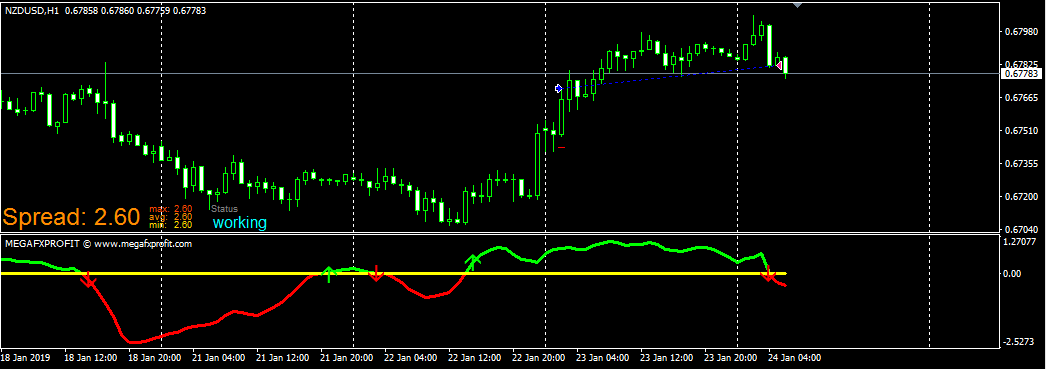1046x369 pixels.
Task: Click the '23 Jan 04:00' time label
Action: (x=603, y=358)
